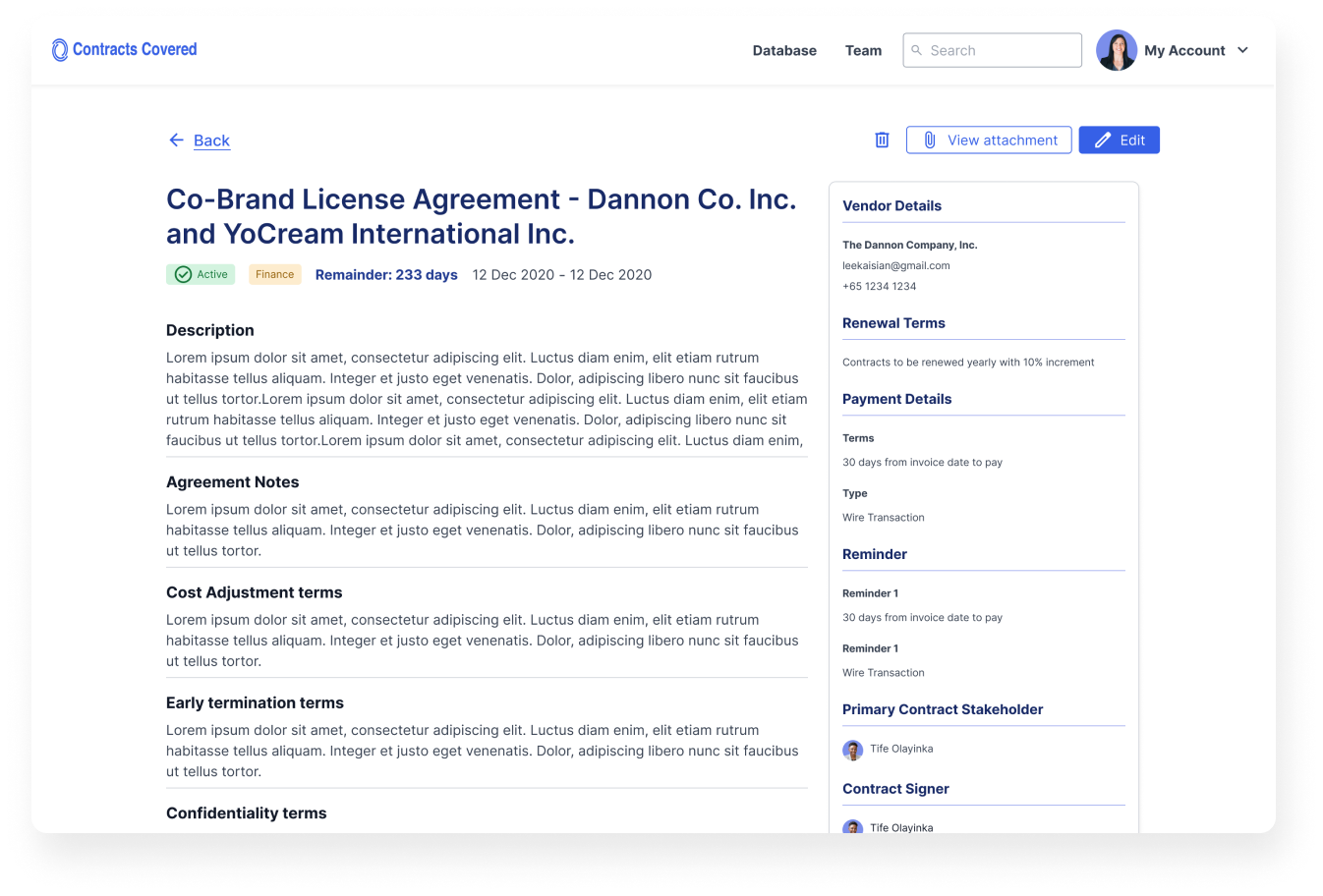Screen dimensions: 1323x896
Task: Click Tife Olayinka avatar under Primary Contract Stakeholder
Action: 852,750
